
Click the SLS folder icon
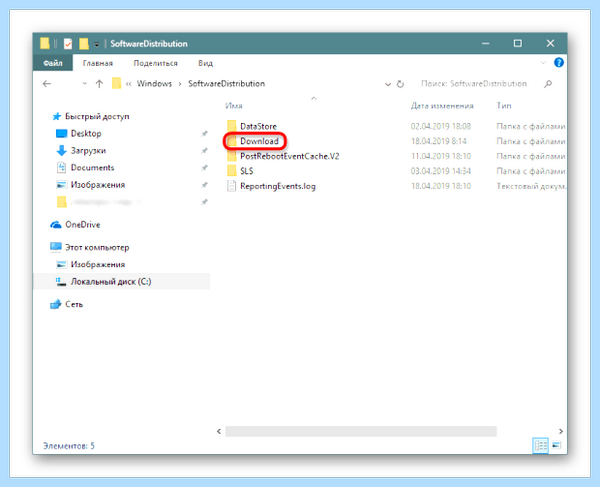tap(232, 170)
